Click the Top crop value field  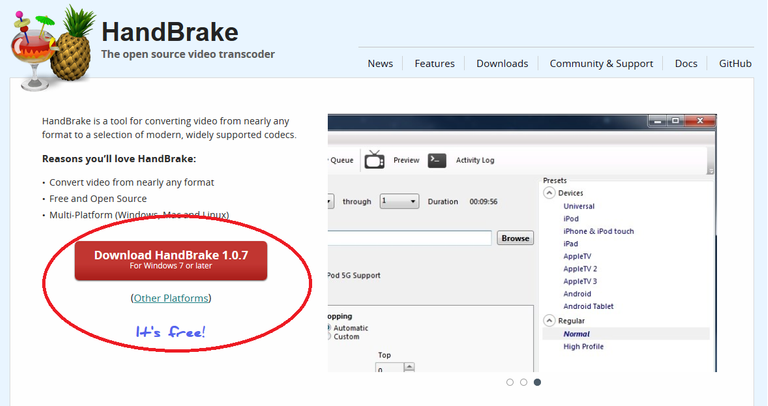tap(389, 368)
